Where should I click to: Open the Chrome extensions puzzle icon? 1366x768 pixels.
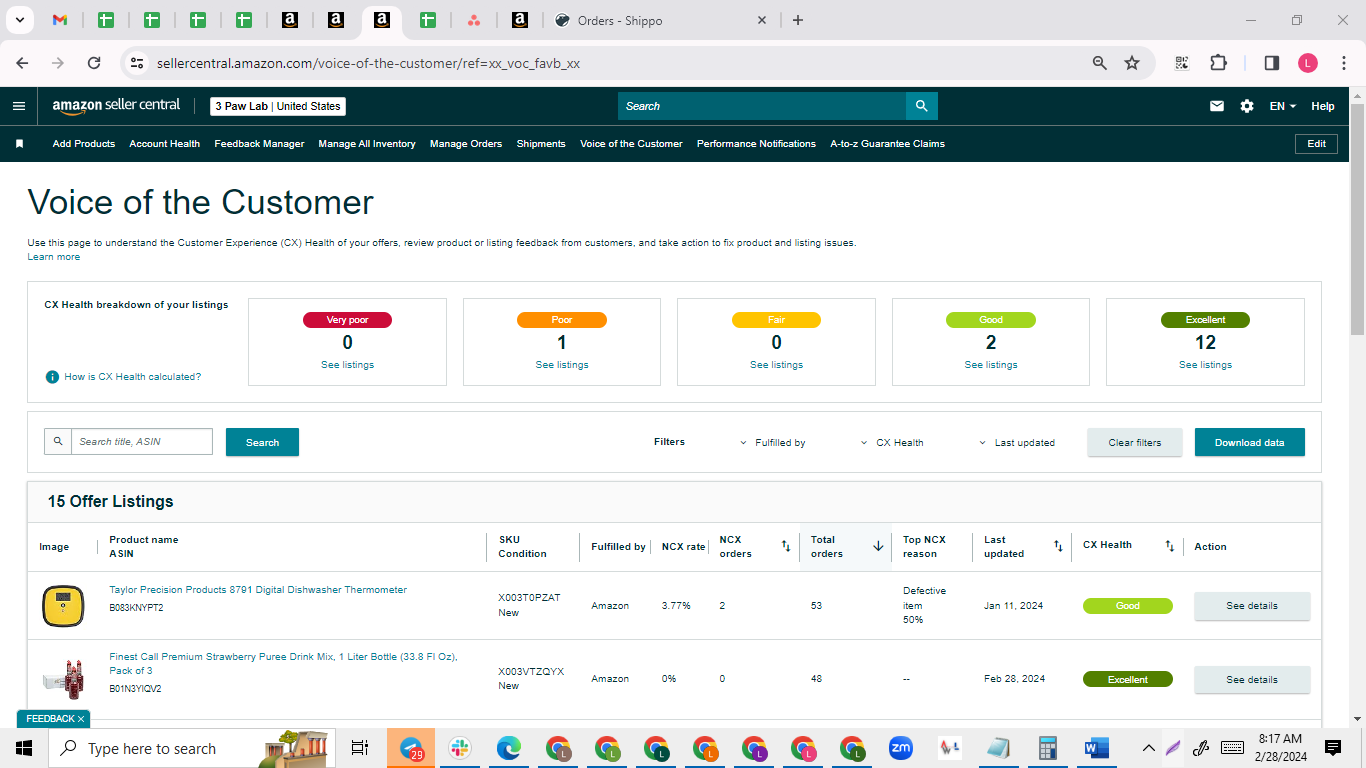pyautogui.click(x=1218, y=63)
